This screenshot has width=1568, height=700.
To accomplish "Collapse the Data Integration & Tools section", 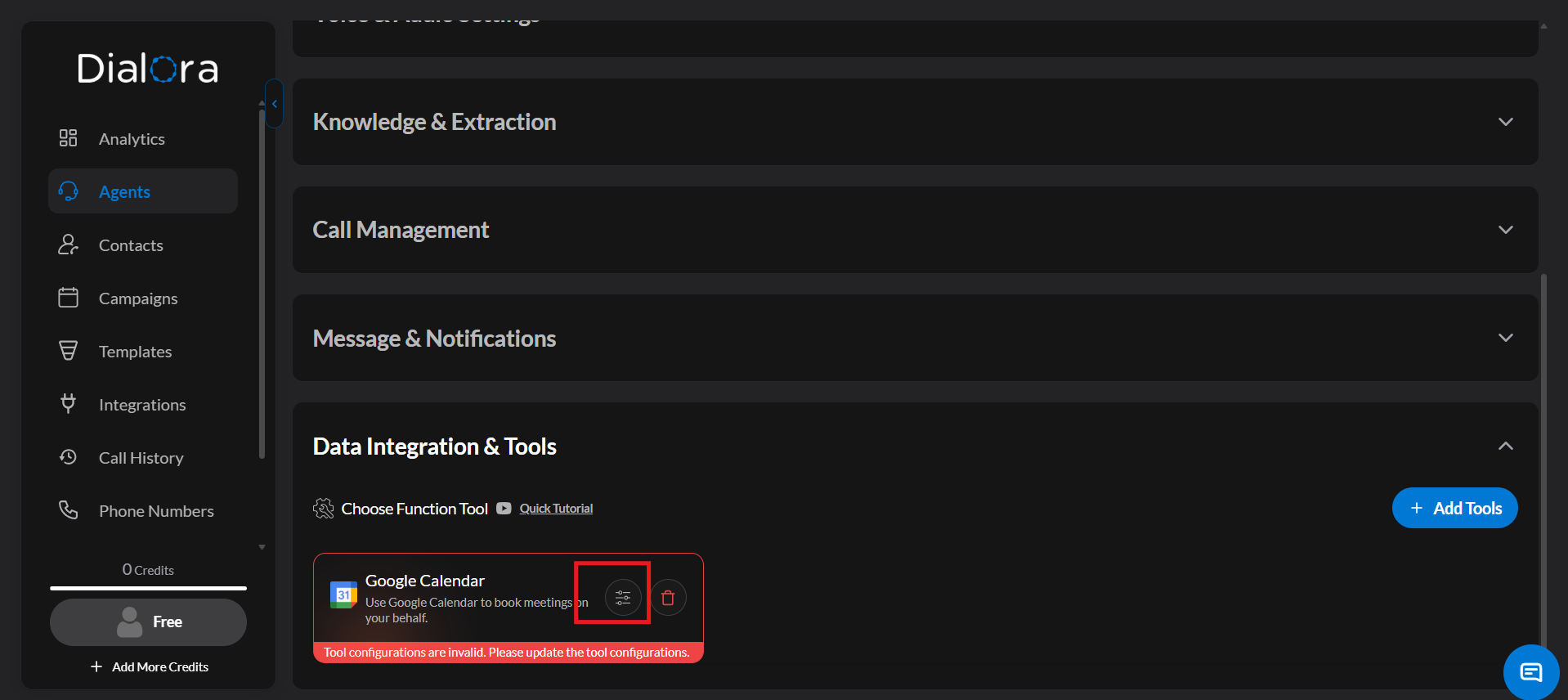I will click(x=1505, y=446).
